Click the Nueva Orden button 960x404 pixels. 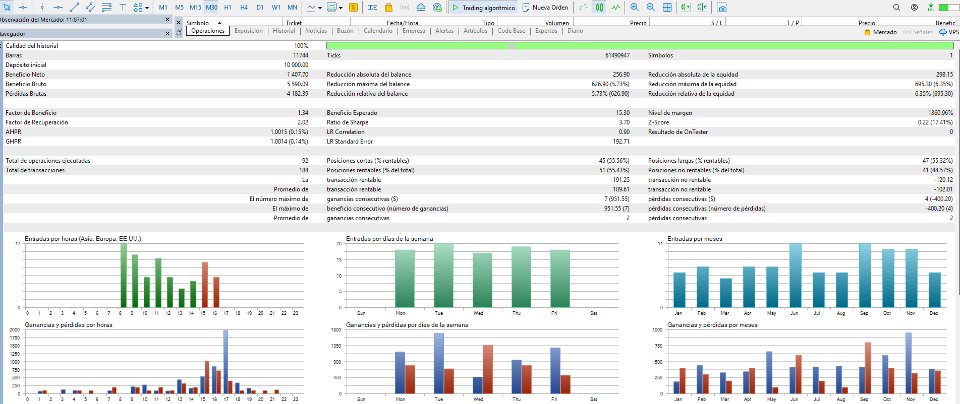tap(546, 7)
